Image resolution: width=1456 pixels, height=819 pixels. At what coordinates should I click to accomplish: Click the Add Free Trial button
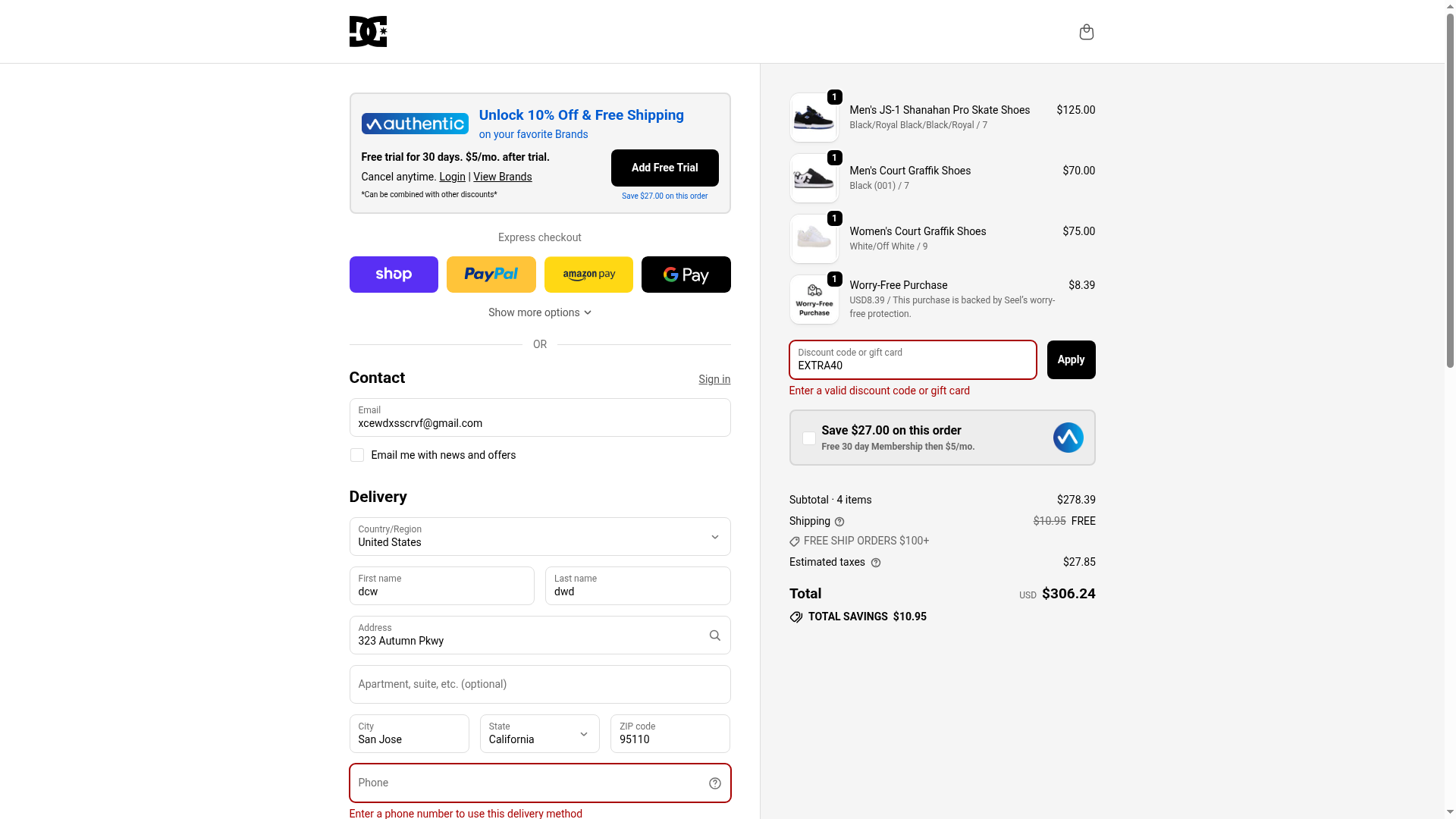(x=665, y=168)
